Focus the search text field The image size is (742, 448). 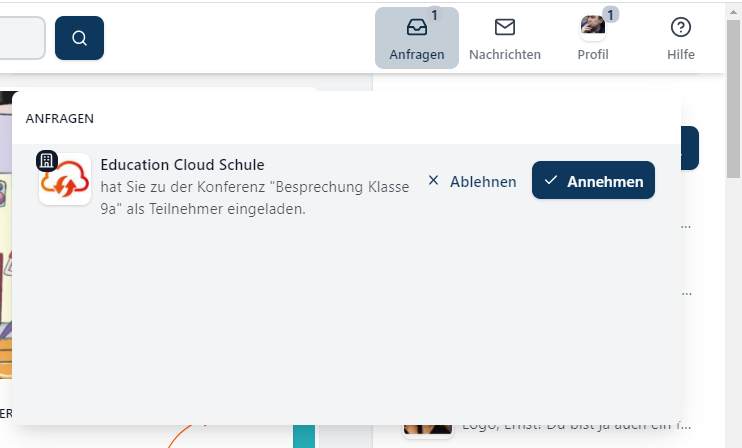[x=20, y=38]
